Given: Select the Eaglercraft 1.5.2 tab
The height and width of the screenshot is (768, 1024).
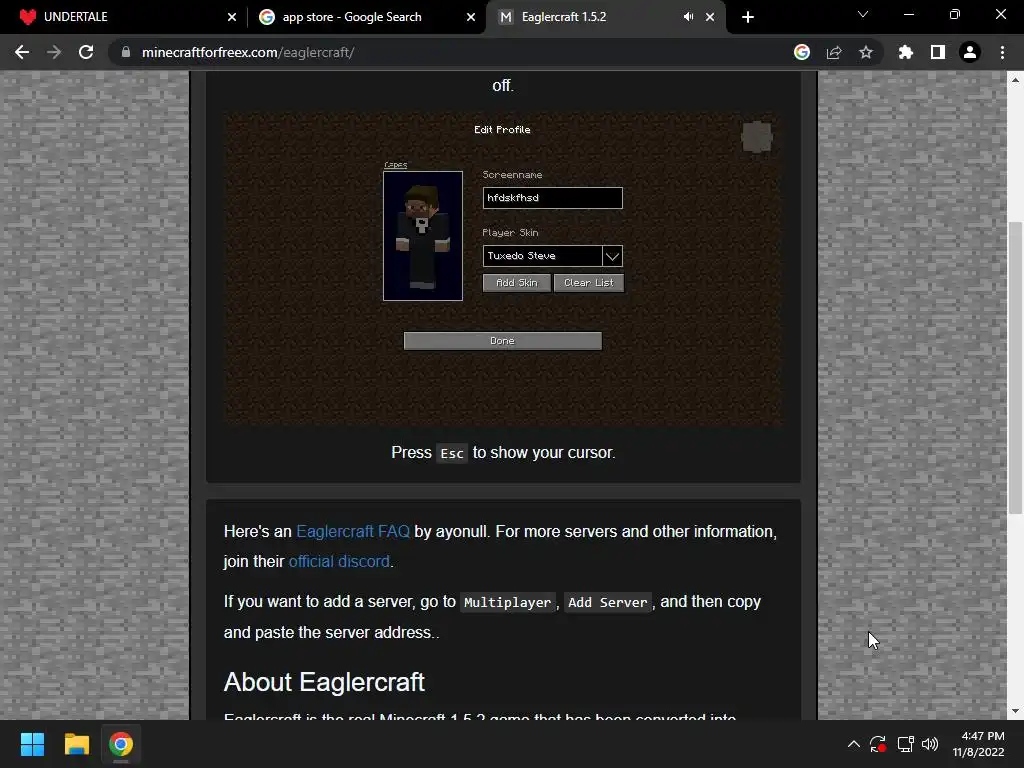Looking at the screenshot, I should pyautogui.click(x=605, y=17).
